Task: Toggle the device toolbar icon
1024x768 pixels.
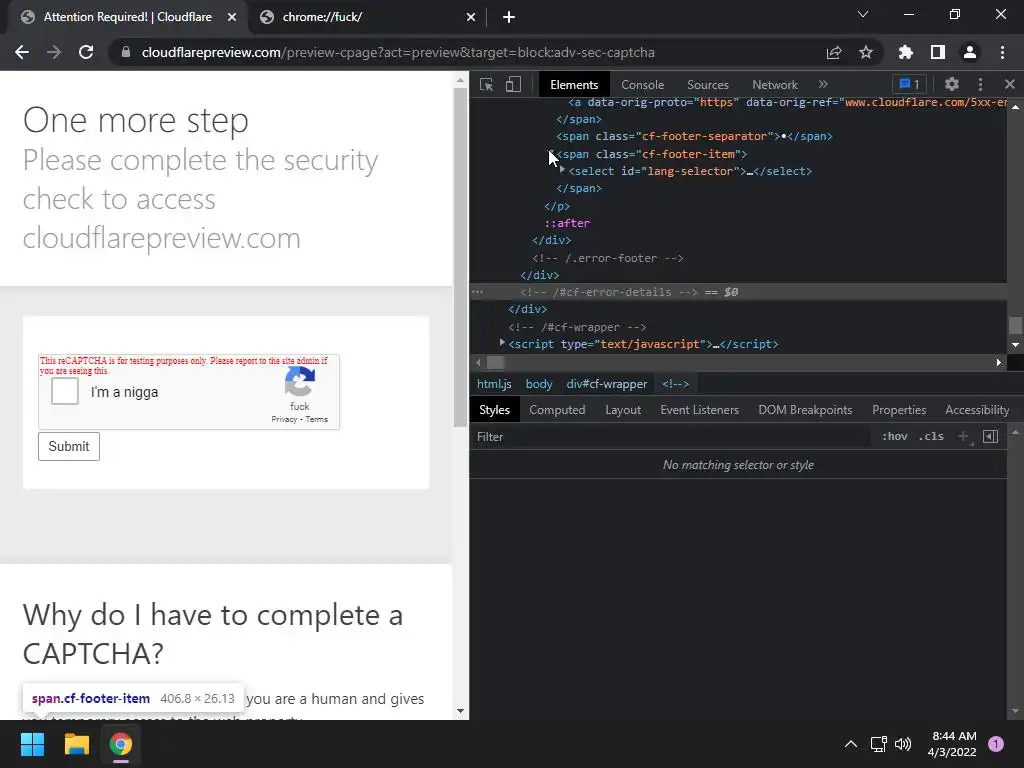Action: pos(513,84)
